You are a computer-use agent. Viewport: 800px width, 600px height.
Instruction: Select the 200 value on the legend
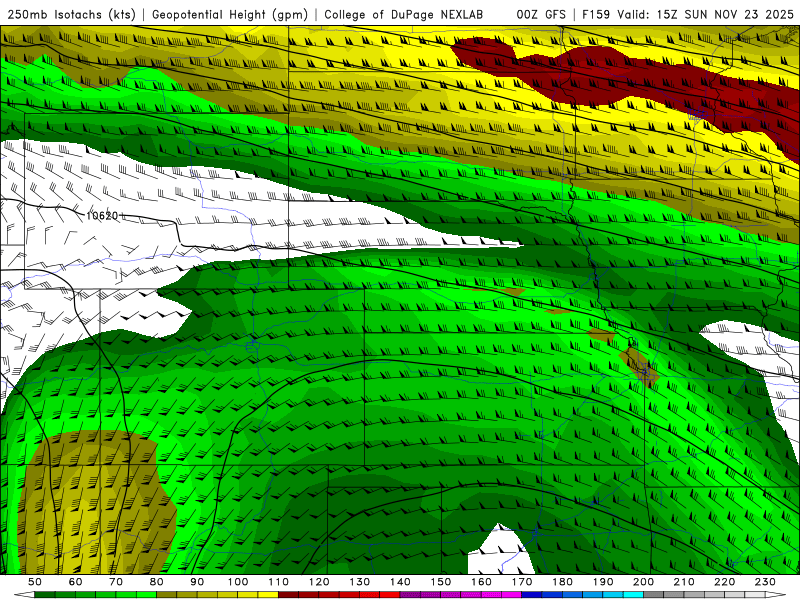[644, 582]
